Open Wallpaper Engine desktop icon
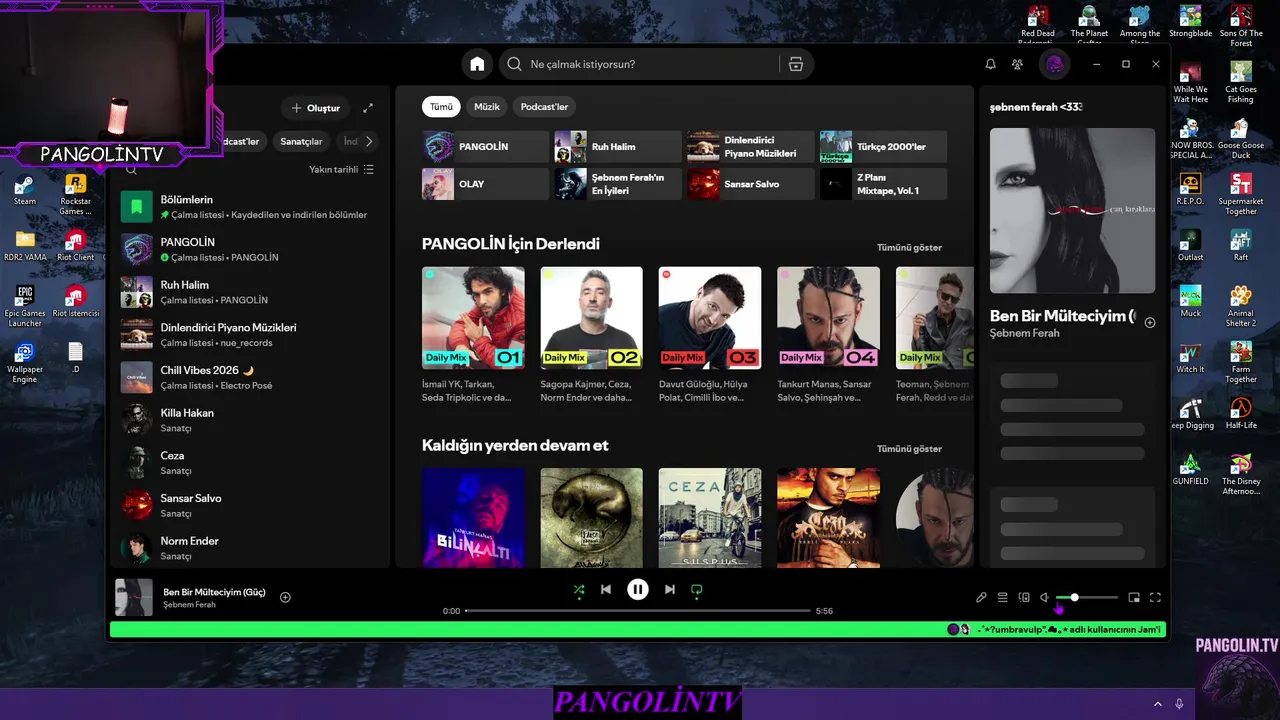Image resolution: width=1280 pixels, height=720 pixels. 25,362
